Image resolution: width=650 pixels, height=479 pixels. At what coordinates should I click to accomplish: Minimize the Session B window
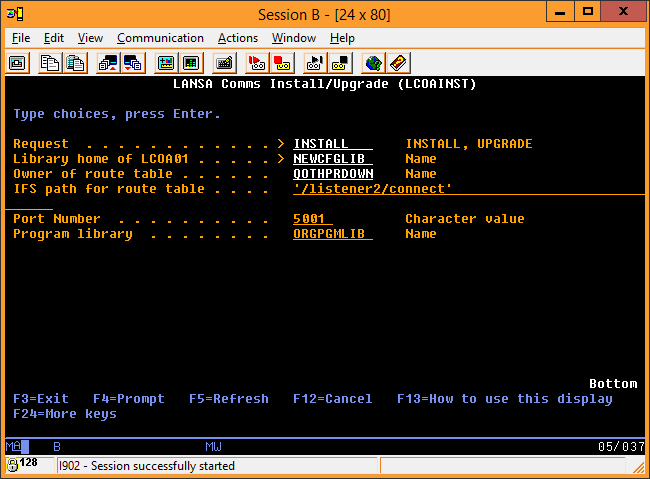(x=560, y=12)
